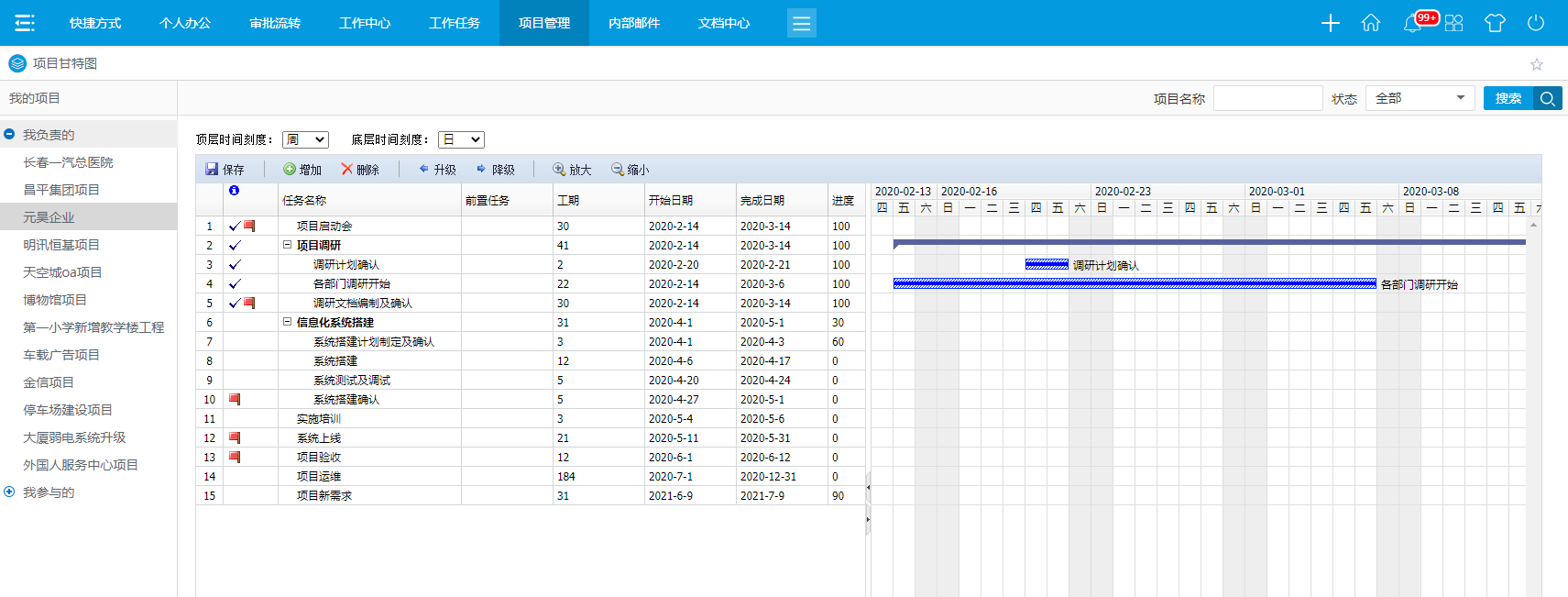The width and height of the screenshot is (1568, 597).
Task: Zoom out with the 缩小 magnifier
Action: pos(617,170)
